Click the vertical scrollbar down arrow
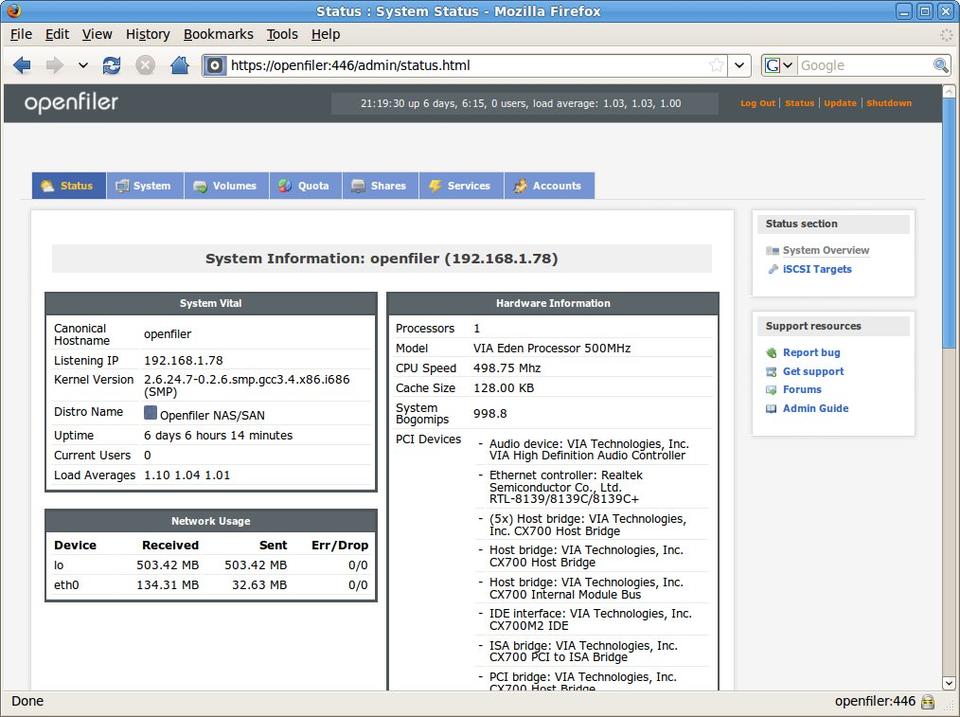 949,682
